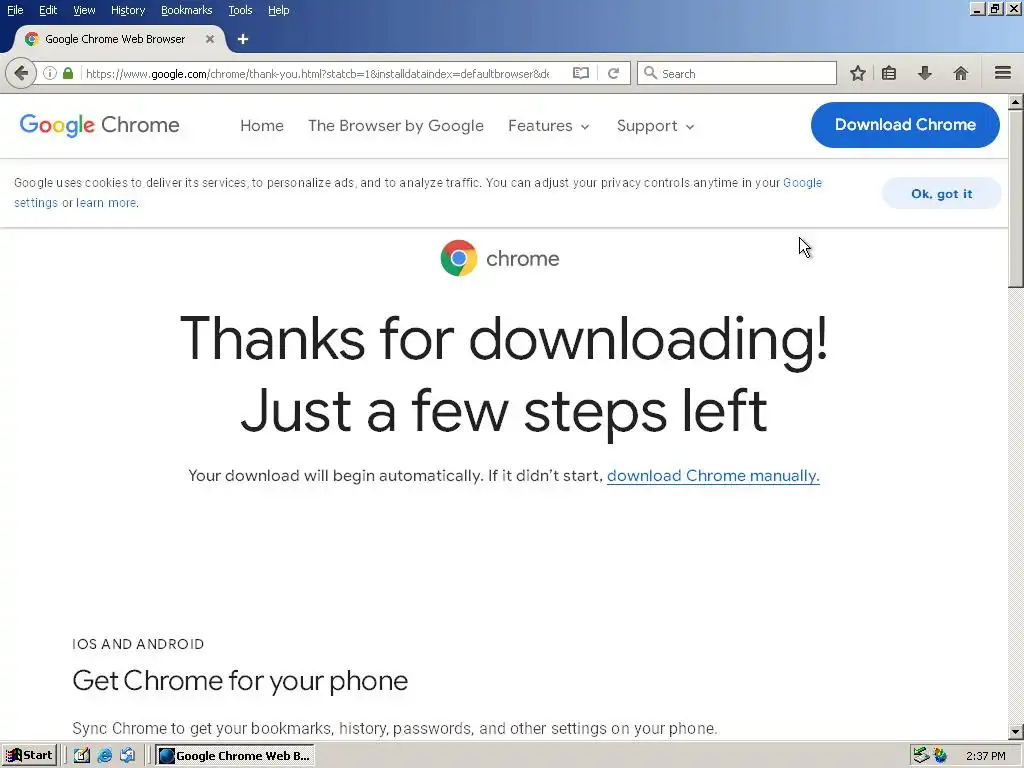Click the green padlock security icon
Image resolution: width=1024 pixels, height=768 pixels.
point(68,73)
